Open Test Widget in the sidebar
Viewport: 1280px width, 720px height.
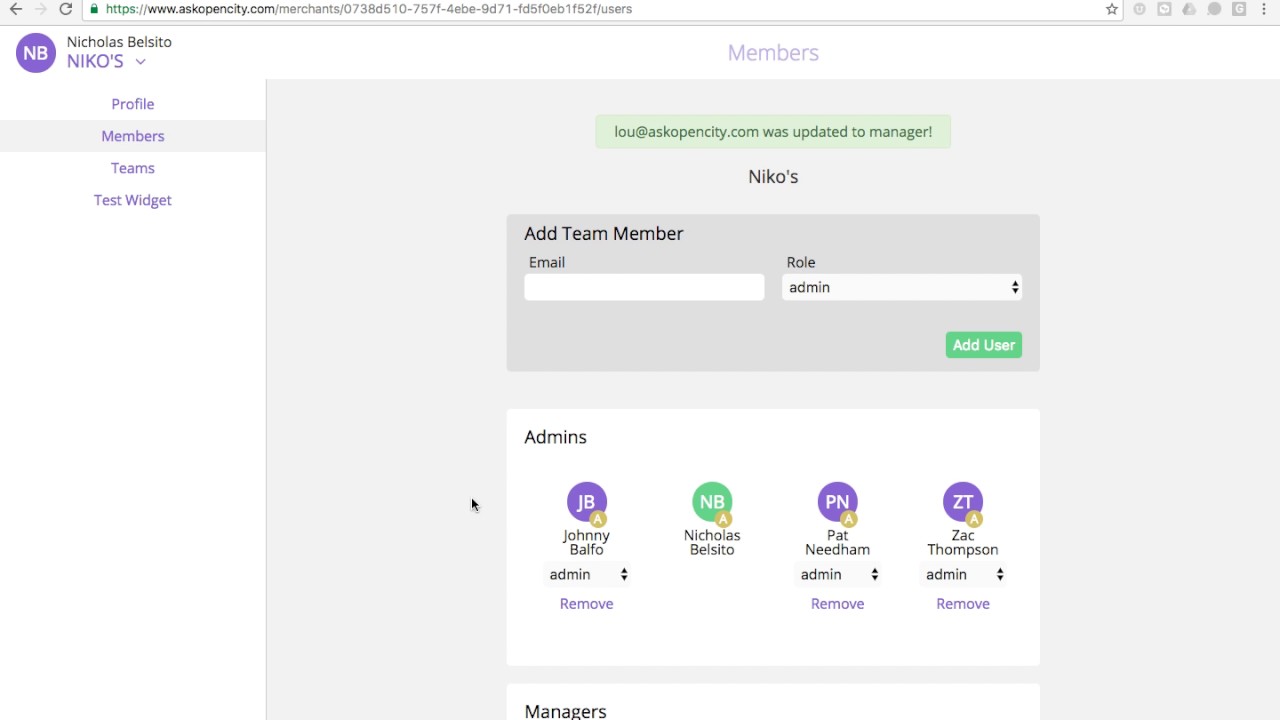[133, 200]
